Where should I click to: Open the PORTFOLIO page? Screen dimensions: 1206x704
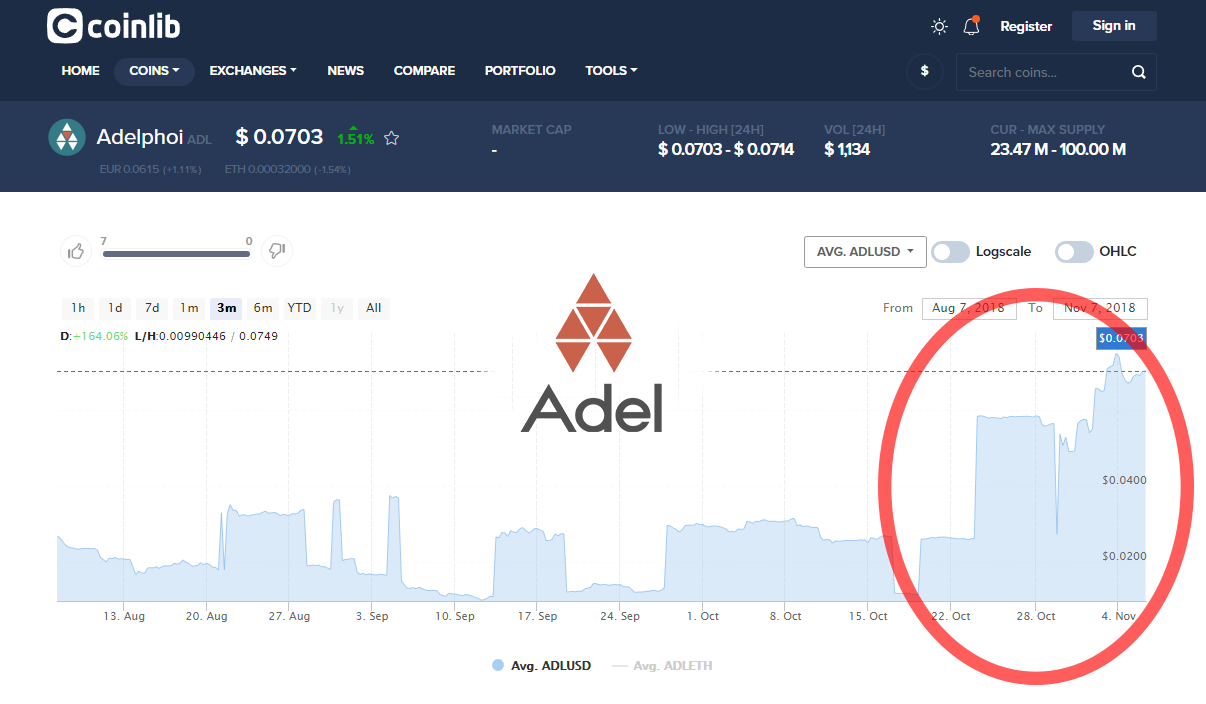(x=520, y=71)
